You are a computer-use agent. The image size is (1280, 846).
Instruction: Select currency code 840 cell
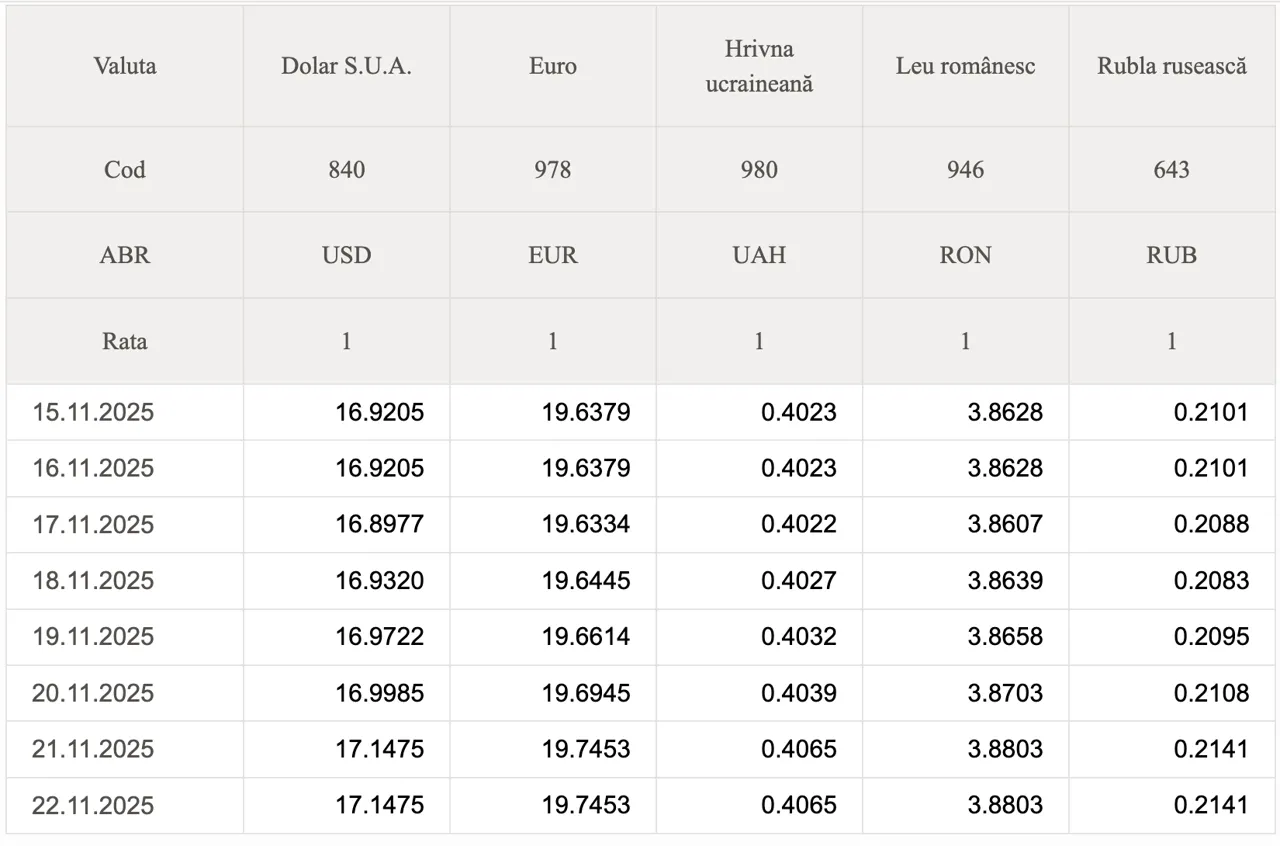(346, 169)
